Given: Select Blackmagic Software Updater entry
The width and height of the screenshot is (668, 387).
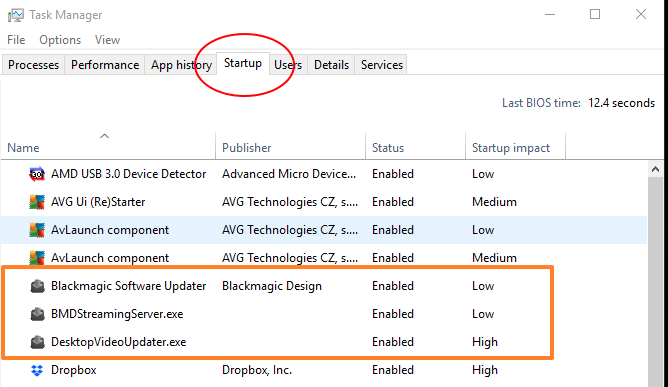Looking at the screenshot, I should pos(128,286).
